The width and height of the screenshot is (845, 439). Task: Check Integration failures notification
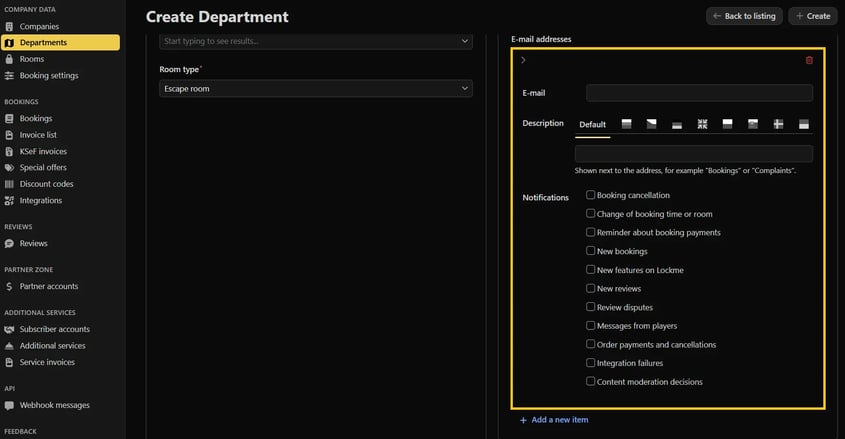click(x=591, y=363)
